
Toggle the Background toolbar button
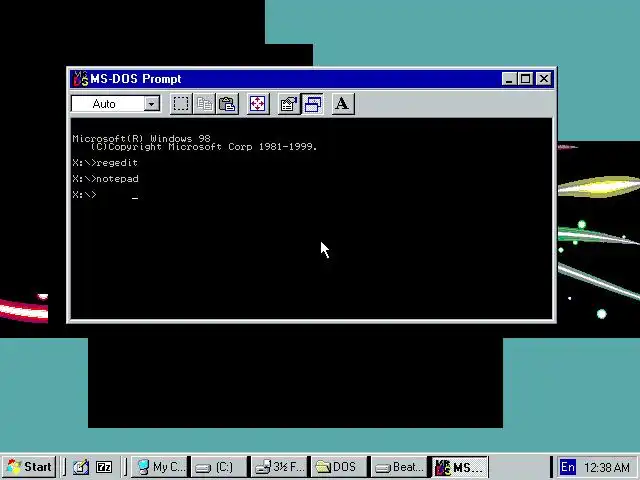point(312,104)
